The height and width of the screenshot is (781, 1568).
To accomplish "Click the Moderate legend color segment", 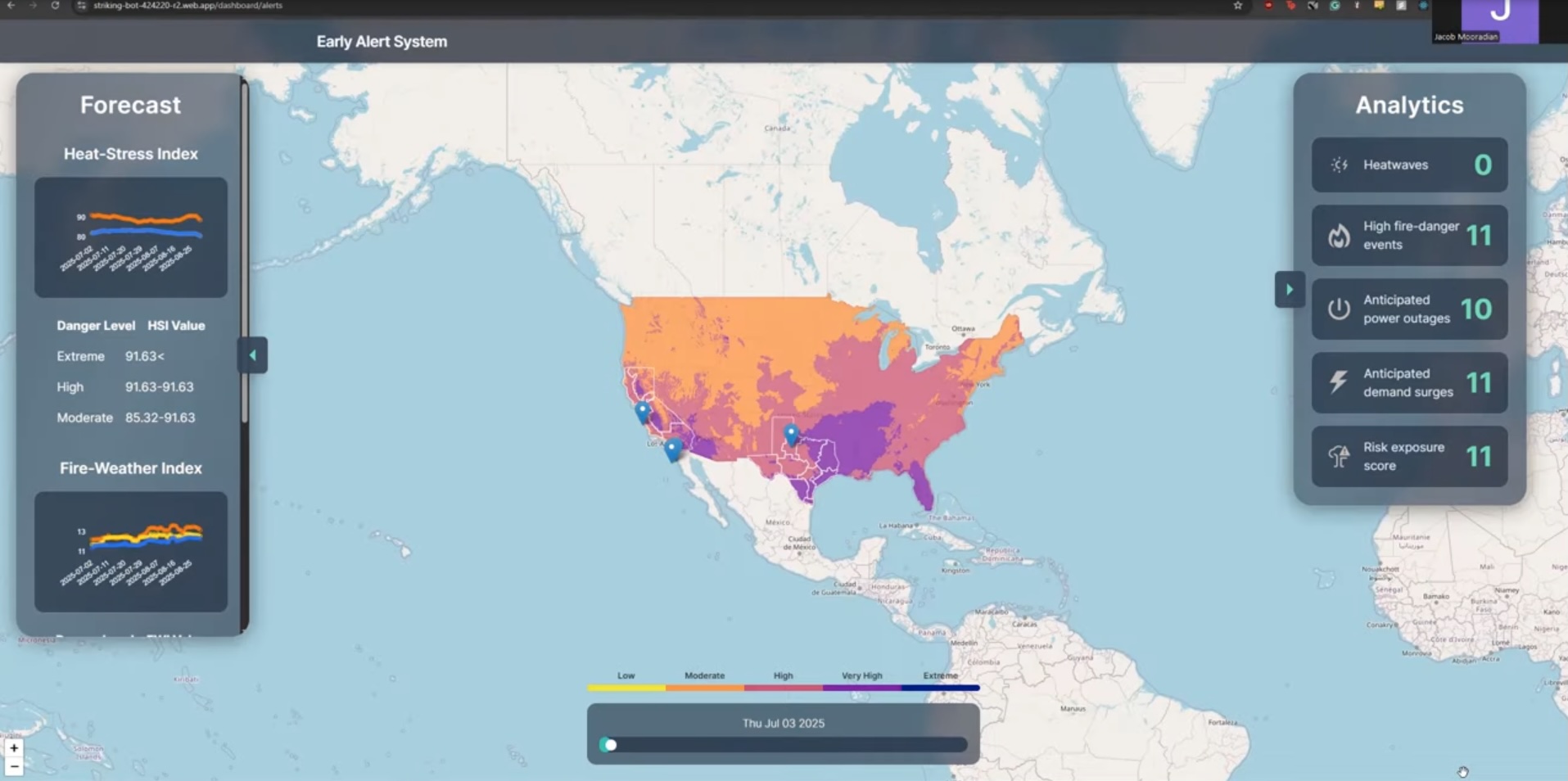I will (705, 688).
